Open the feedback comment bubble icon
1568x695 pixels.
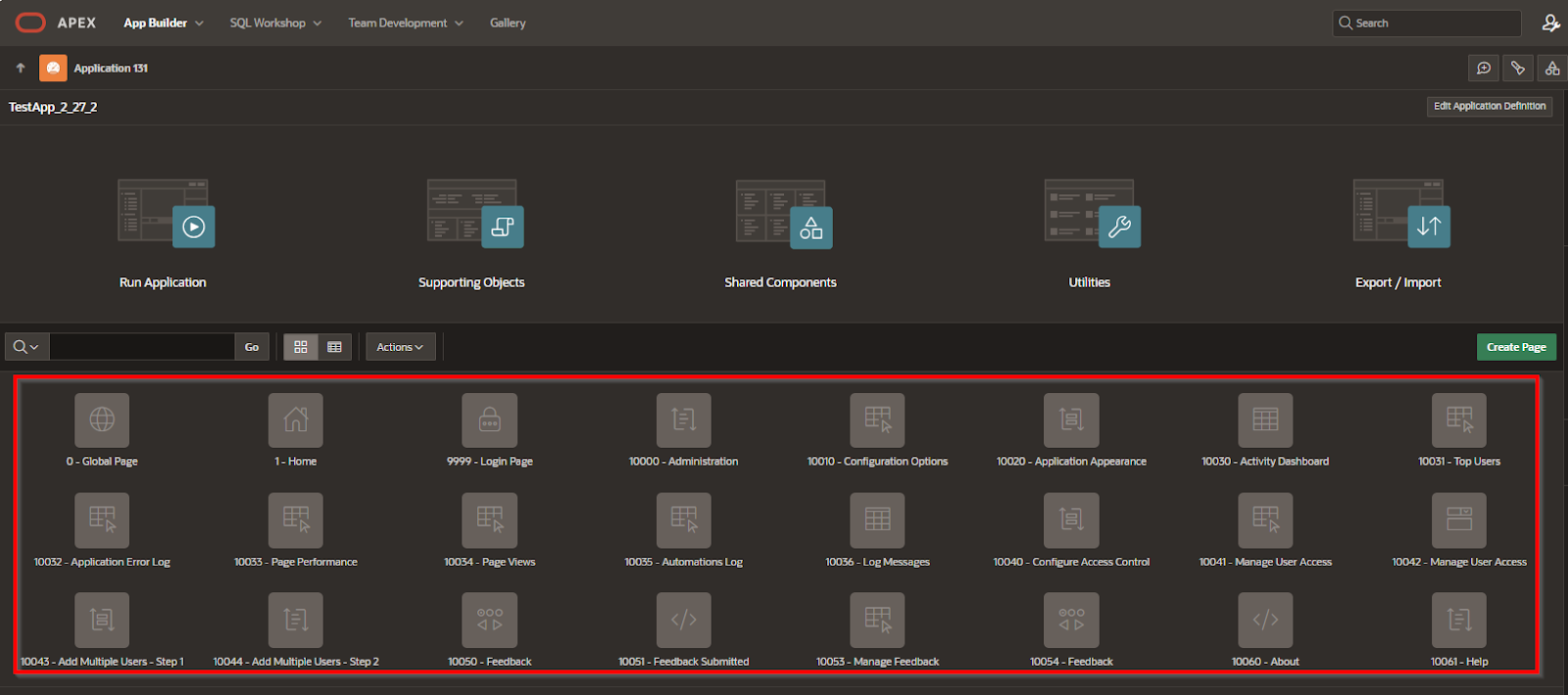coord(1484,68)
